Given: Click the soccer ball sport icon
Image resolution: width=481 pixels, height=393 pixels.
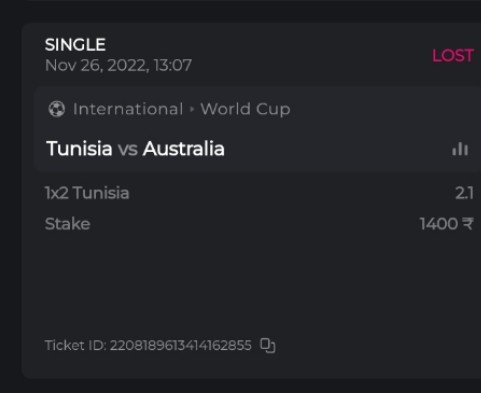Looking at the screenshot, I should pyautogui.click(x=57, y=109).
